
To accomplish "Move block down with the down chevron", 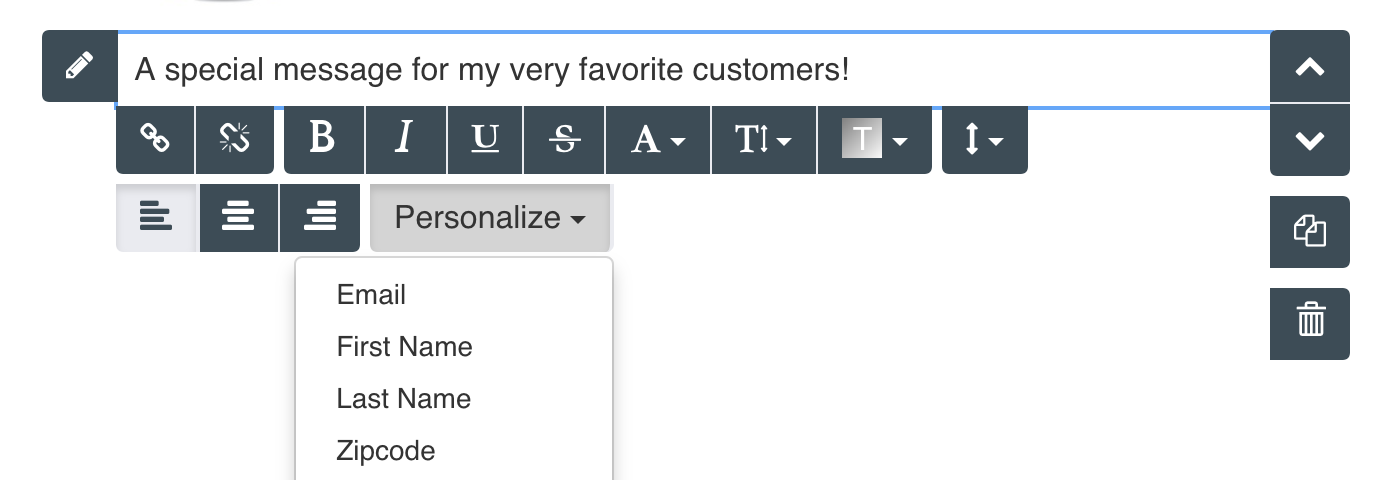I will pos(1309,140).
